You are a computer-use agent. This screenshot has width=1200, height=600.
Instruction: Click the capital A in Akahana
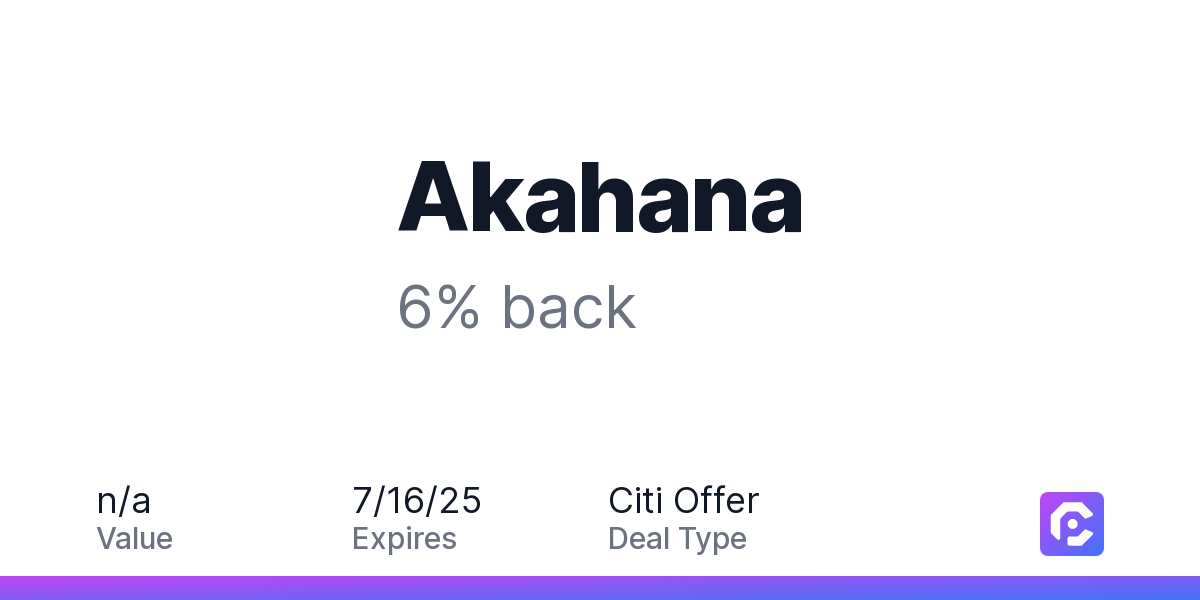(433, 198)
